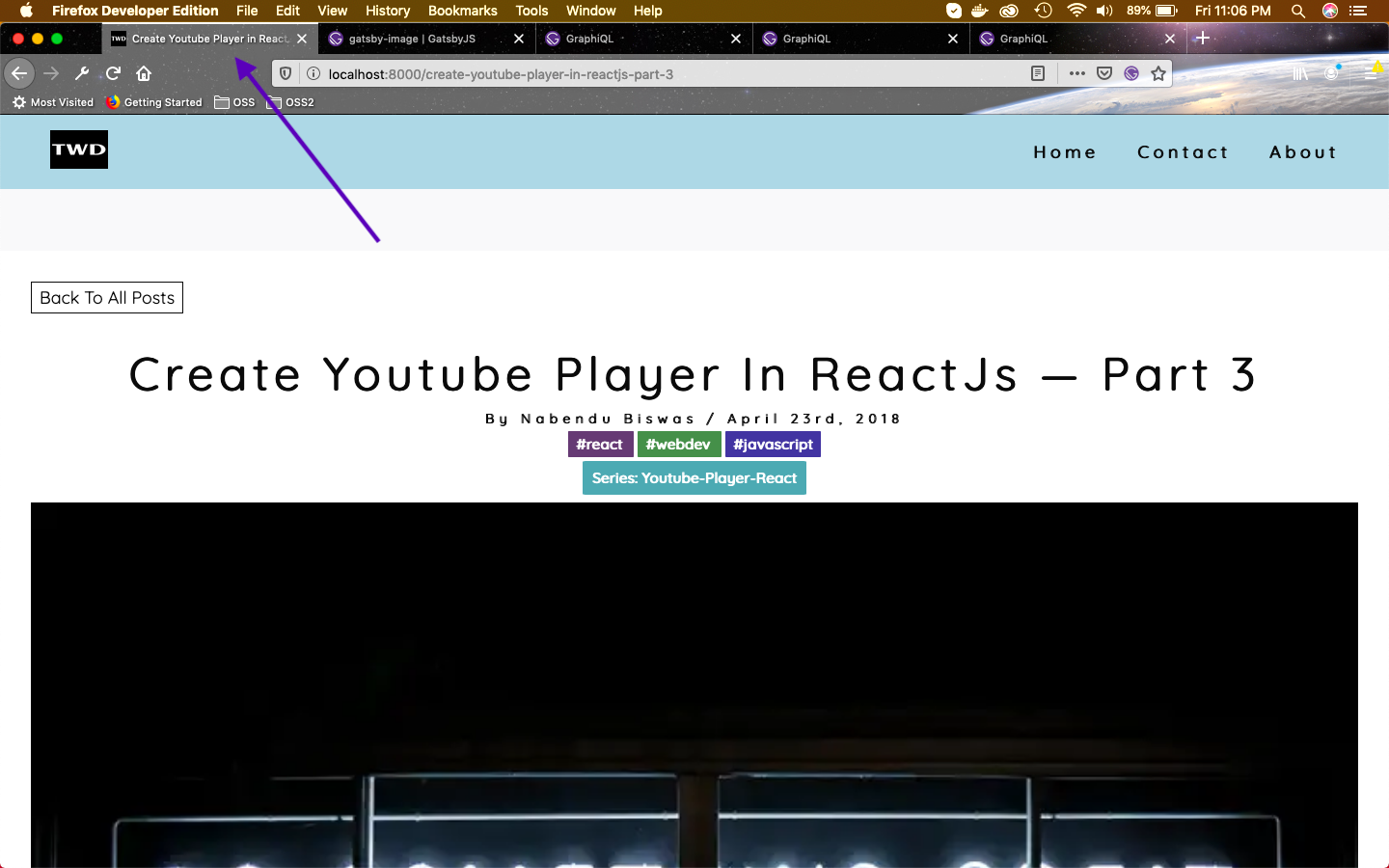Go back with the browser back arrow
1389x868 pixels.
coord(19,73)
